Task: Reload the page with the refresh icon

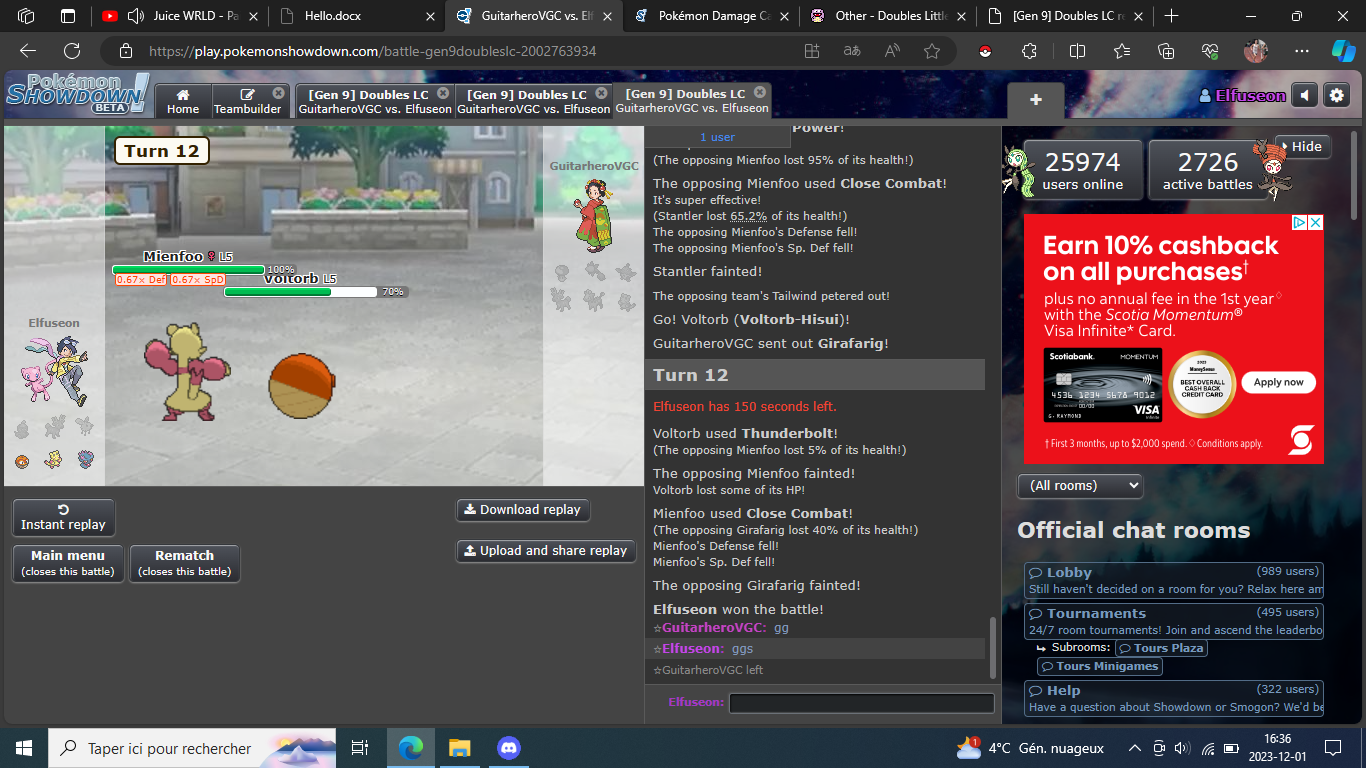Action: pyautogui.click(x=72, y=51)
